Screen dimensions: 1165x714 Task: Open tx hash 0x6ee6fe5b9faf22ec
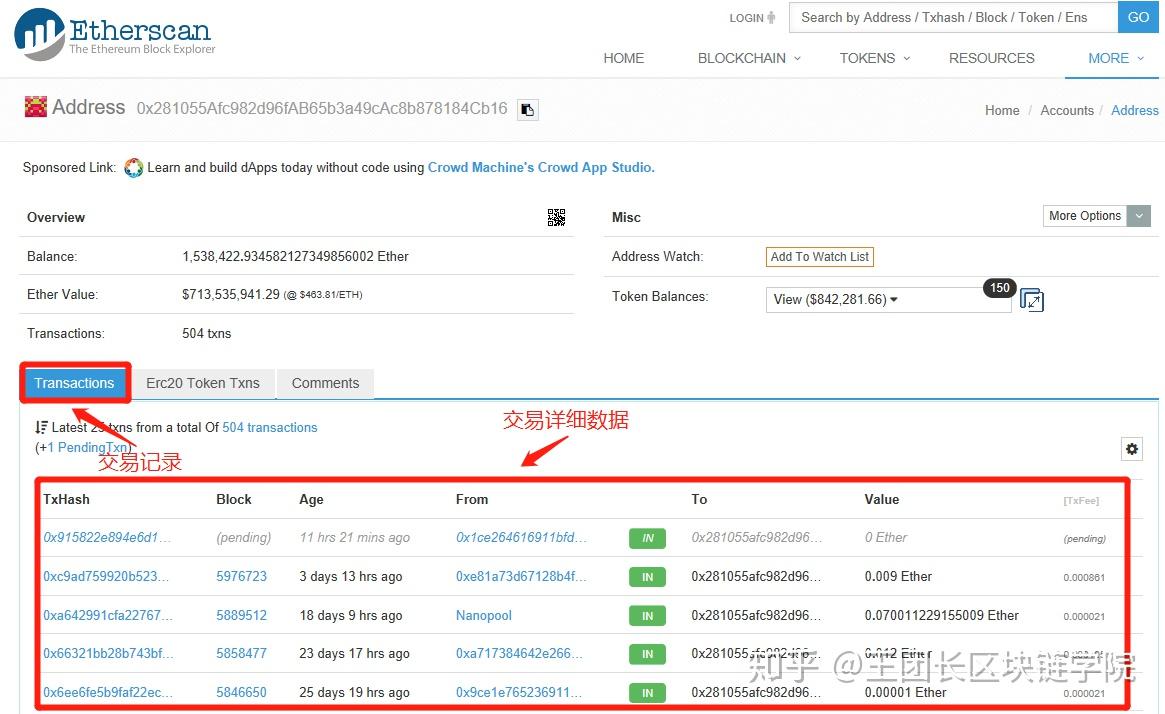click(108, 692)
